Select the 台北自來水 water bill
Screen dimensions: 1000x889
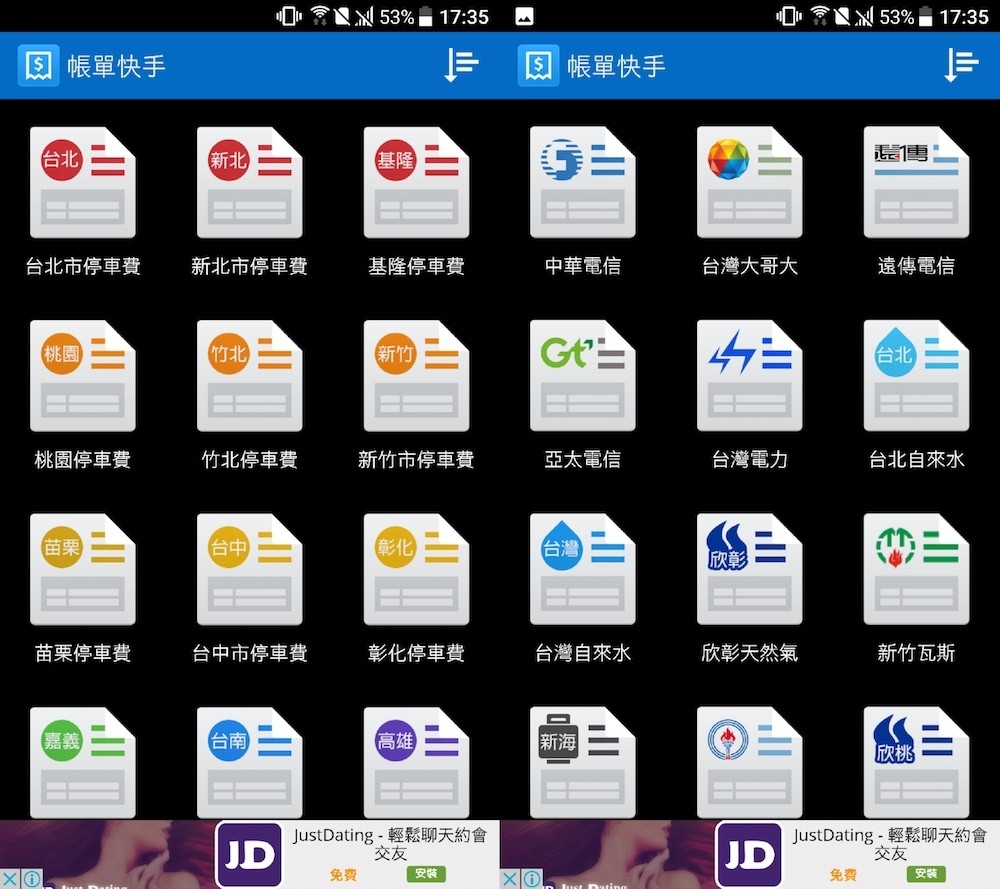pyautogui.click(x=916, y=376)
